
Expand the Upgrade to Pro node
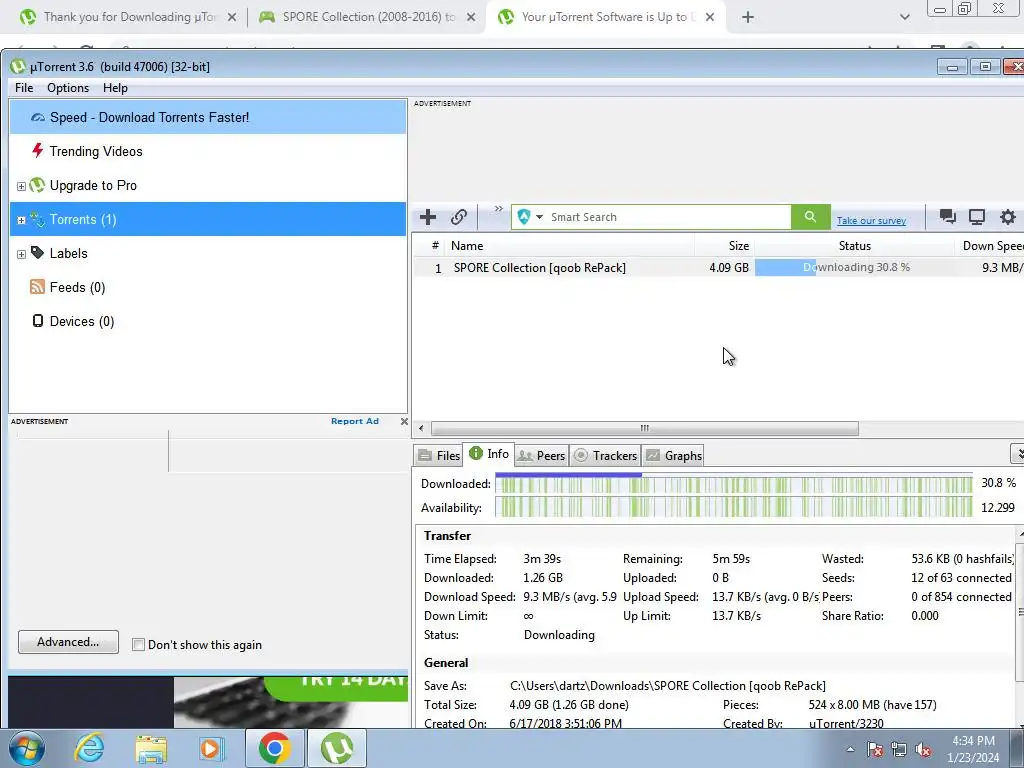[x=22, y=186]
